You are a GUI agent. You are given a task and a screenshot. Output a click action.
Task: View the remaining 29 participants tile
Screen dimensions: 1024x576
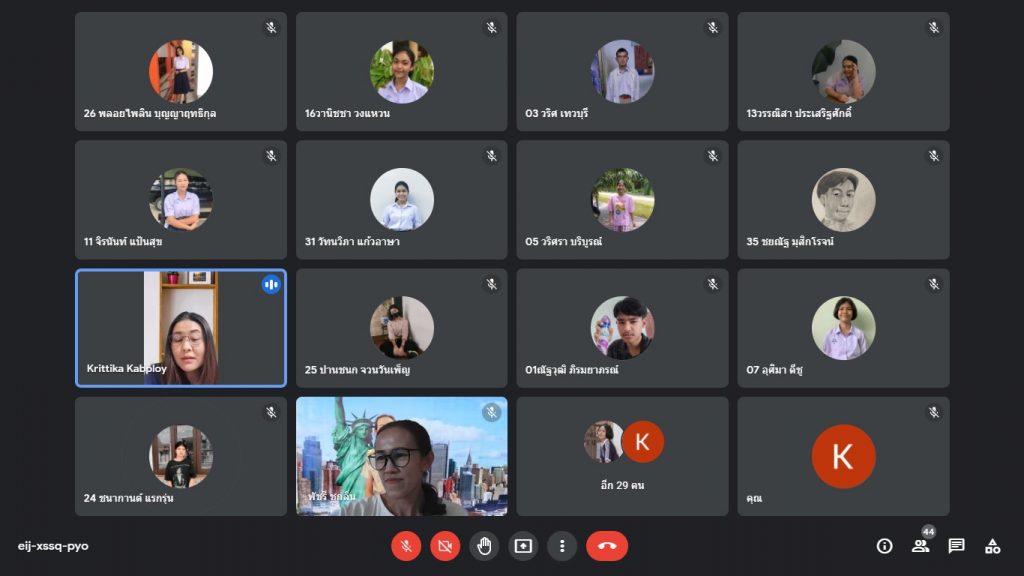tap(622, 456)
